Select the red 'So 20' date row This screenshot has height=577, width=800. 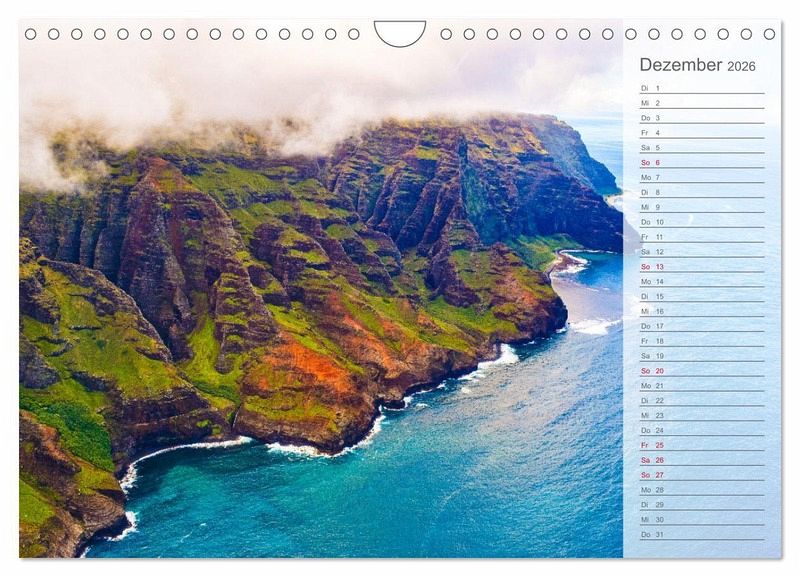[x=702, y=371]
